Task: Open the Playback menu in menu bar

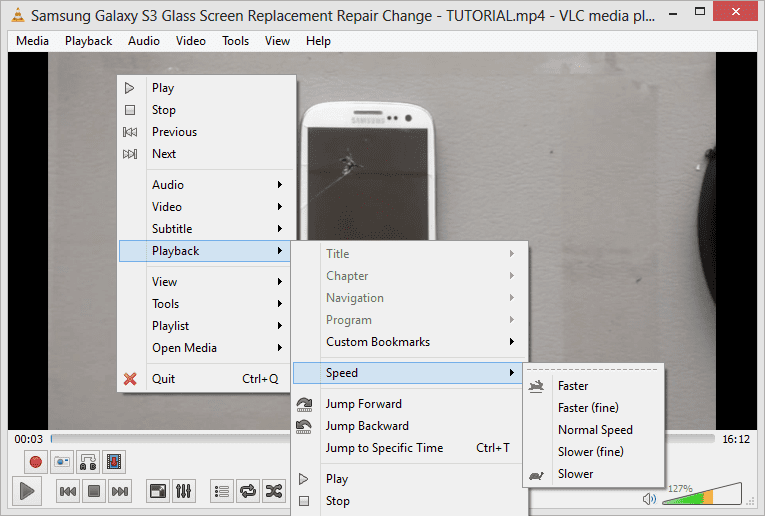Action: pos(88,41)
